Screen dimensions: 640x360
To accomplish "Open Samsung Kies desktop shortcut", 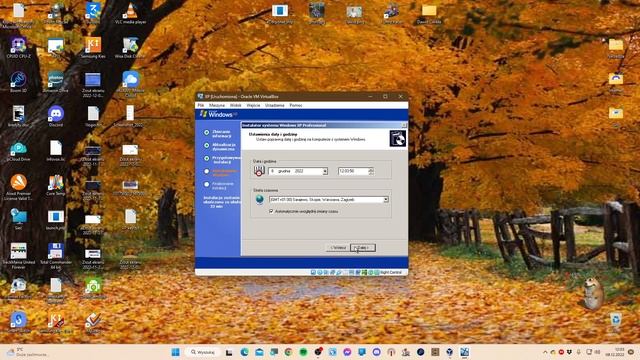I will (93, 48).
